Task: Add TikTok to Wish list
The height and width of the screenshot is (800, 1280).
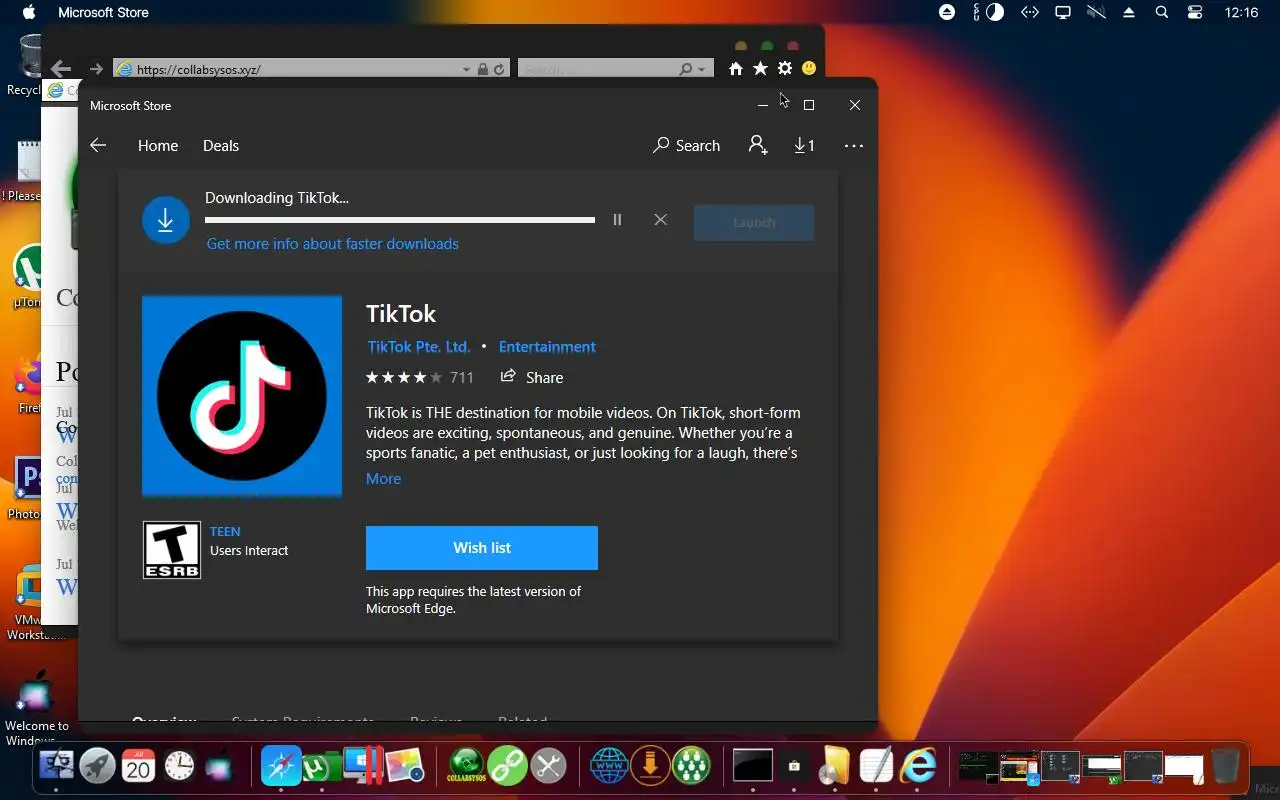Action: tap(482, 548)
